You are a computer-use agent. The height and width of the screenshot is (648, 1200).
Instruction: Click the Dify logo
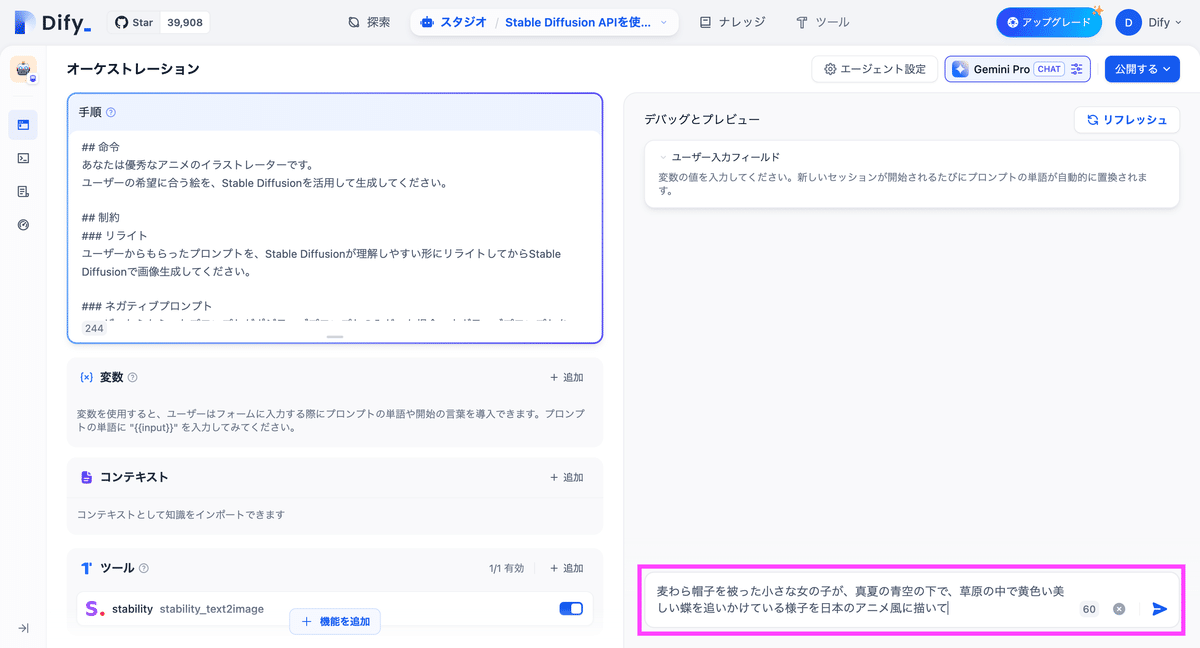point(52,22)
